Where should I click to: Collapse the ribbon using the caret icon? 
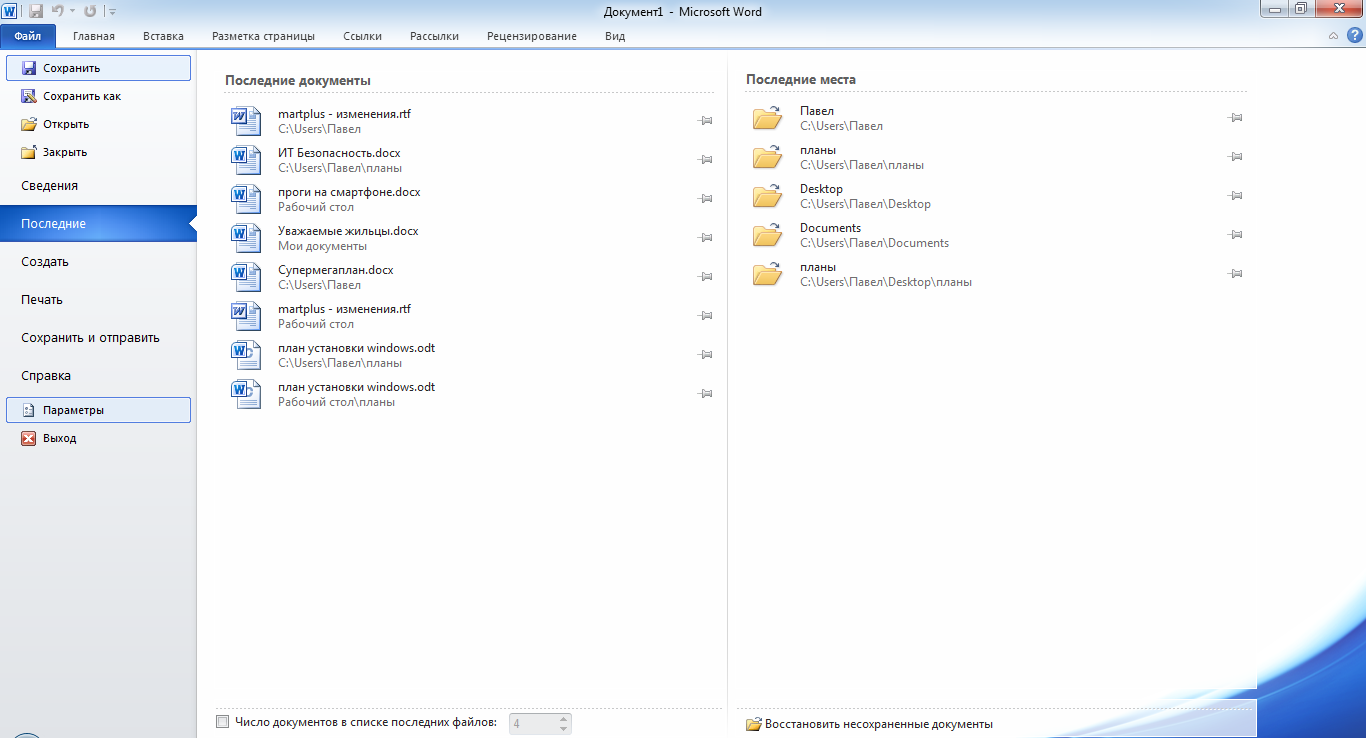click(x=1333, y=36)
